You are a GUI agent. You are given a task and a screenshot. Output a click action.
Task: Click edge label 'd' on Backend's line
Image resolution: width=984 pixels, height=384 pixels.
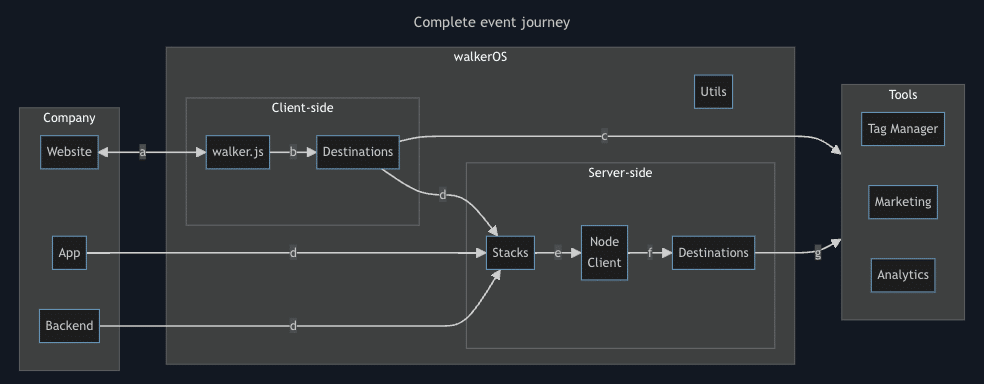(293, 326)
